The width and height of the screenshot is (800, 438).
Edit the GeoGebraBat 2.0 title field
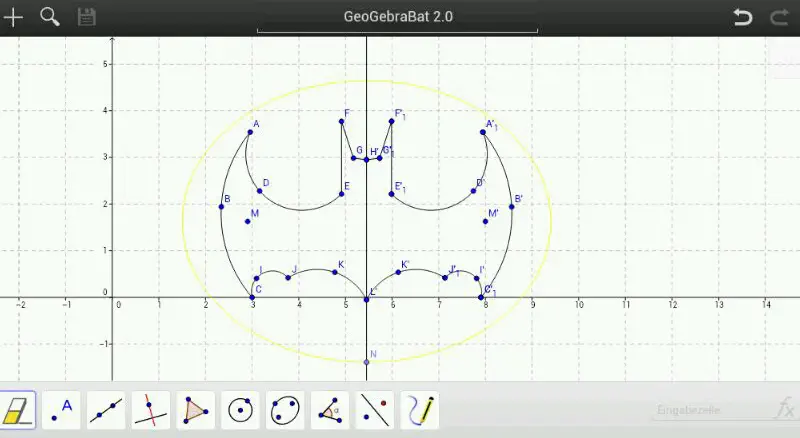tap(397, 17)
